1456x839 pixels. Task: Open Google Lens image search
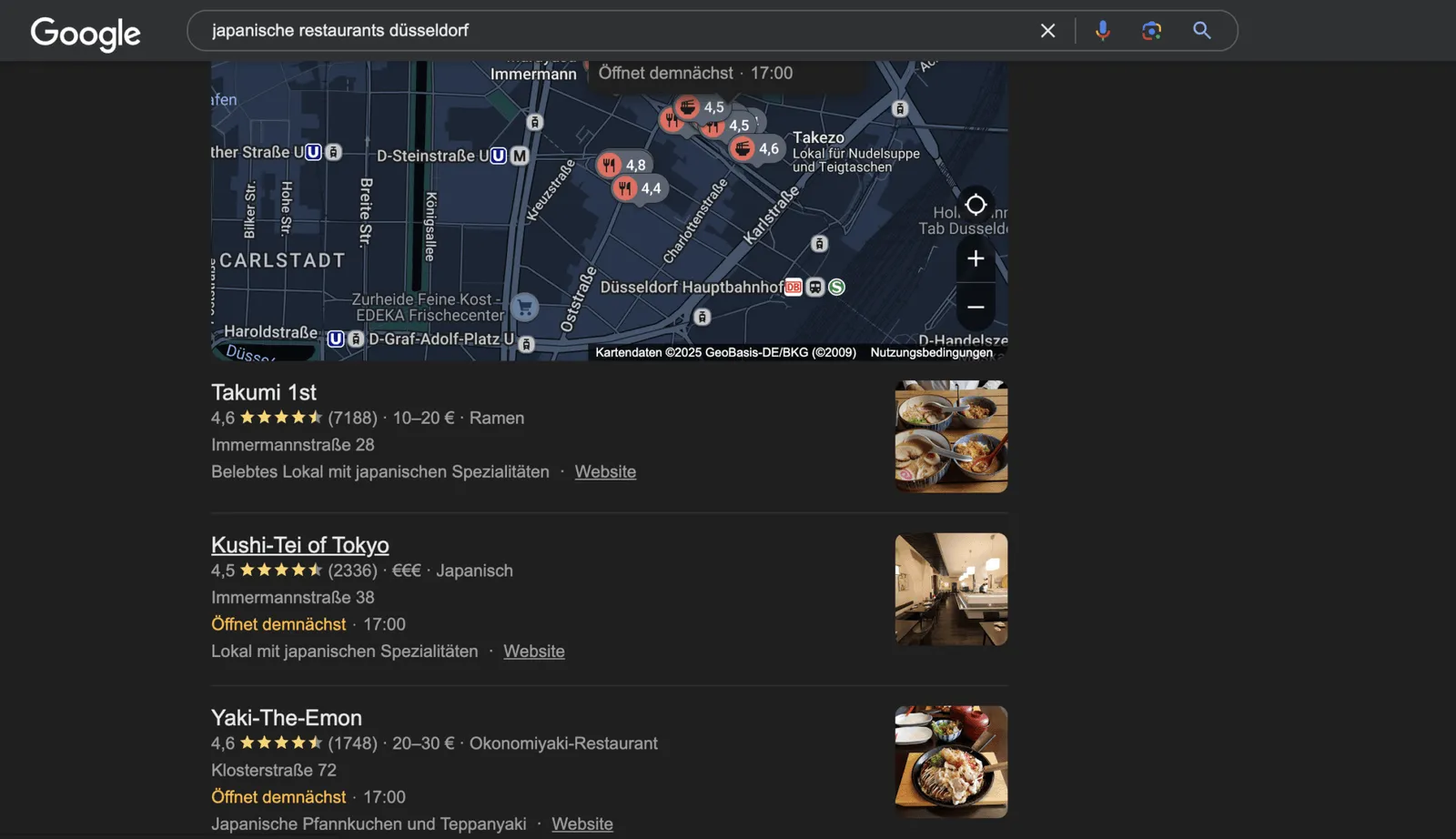pos(1151,31)
